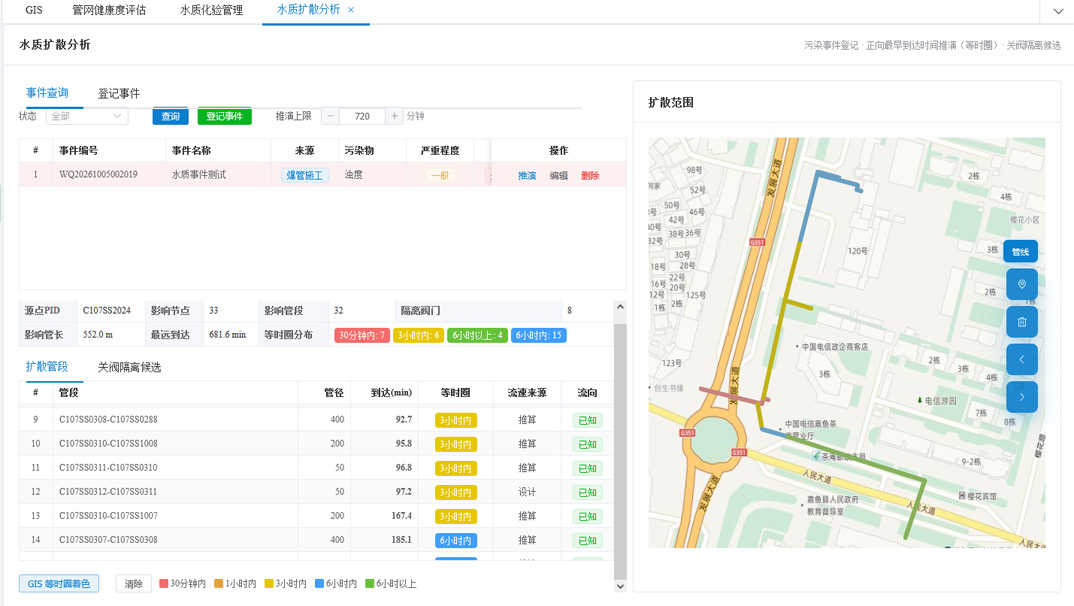
Task: Click the scrollbar up arrow
Action: pyautogui.click(x=621, y=307)
